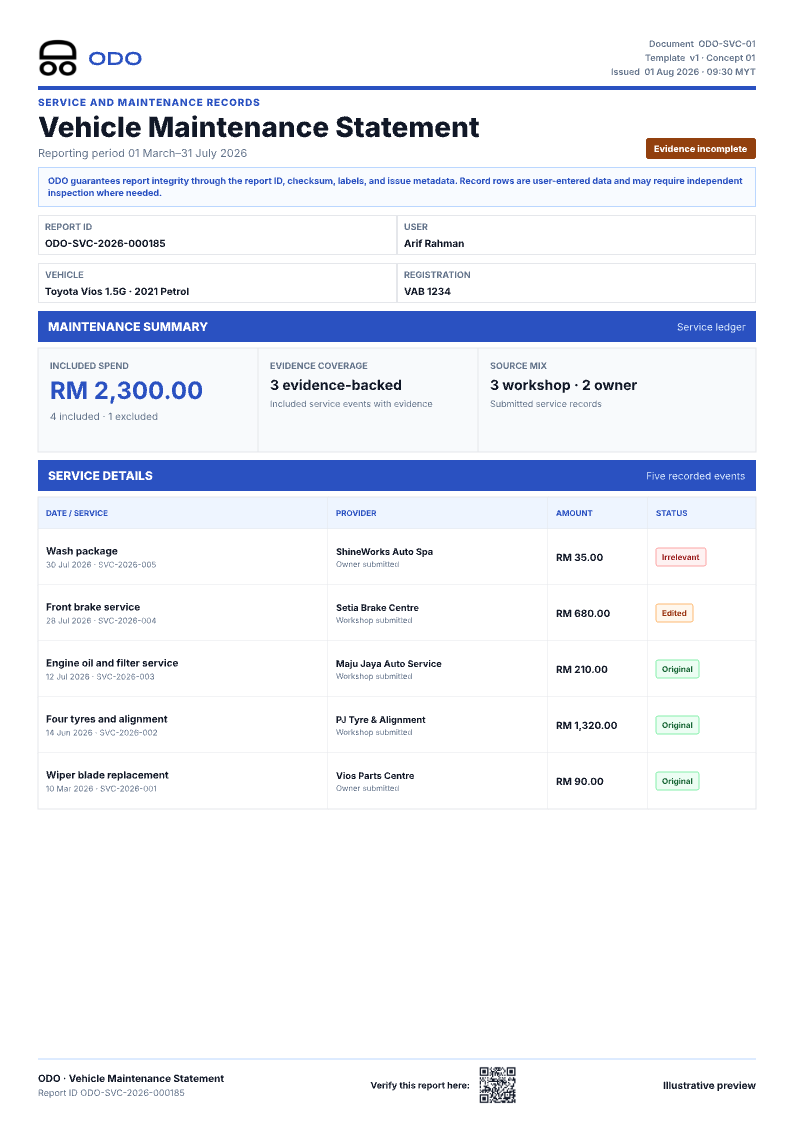Image resolution: width=794 pixels, height=1123 pixels.
Task: Click 'Wiper blade replacement' entry
Action: [x=107, y=774]
